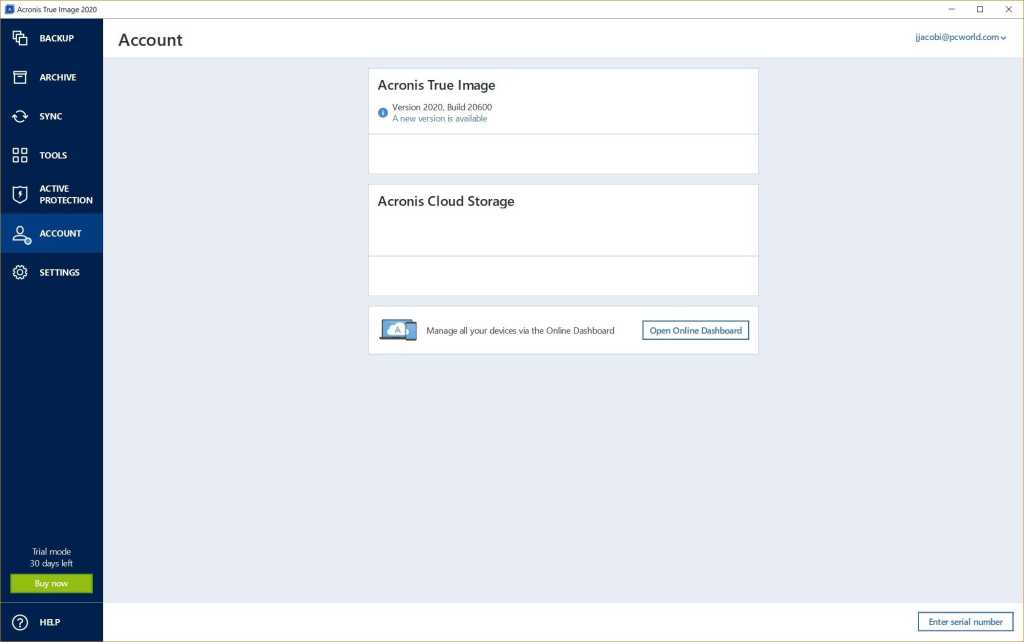Image resolution: width=1024 pixels, height=642 pixels.
Task: Maximize the Acronis window
Action: click(980, 9)
